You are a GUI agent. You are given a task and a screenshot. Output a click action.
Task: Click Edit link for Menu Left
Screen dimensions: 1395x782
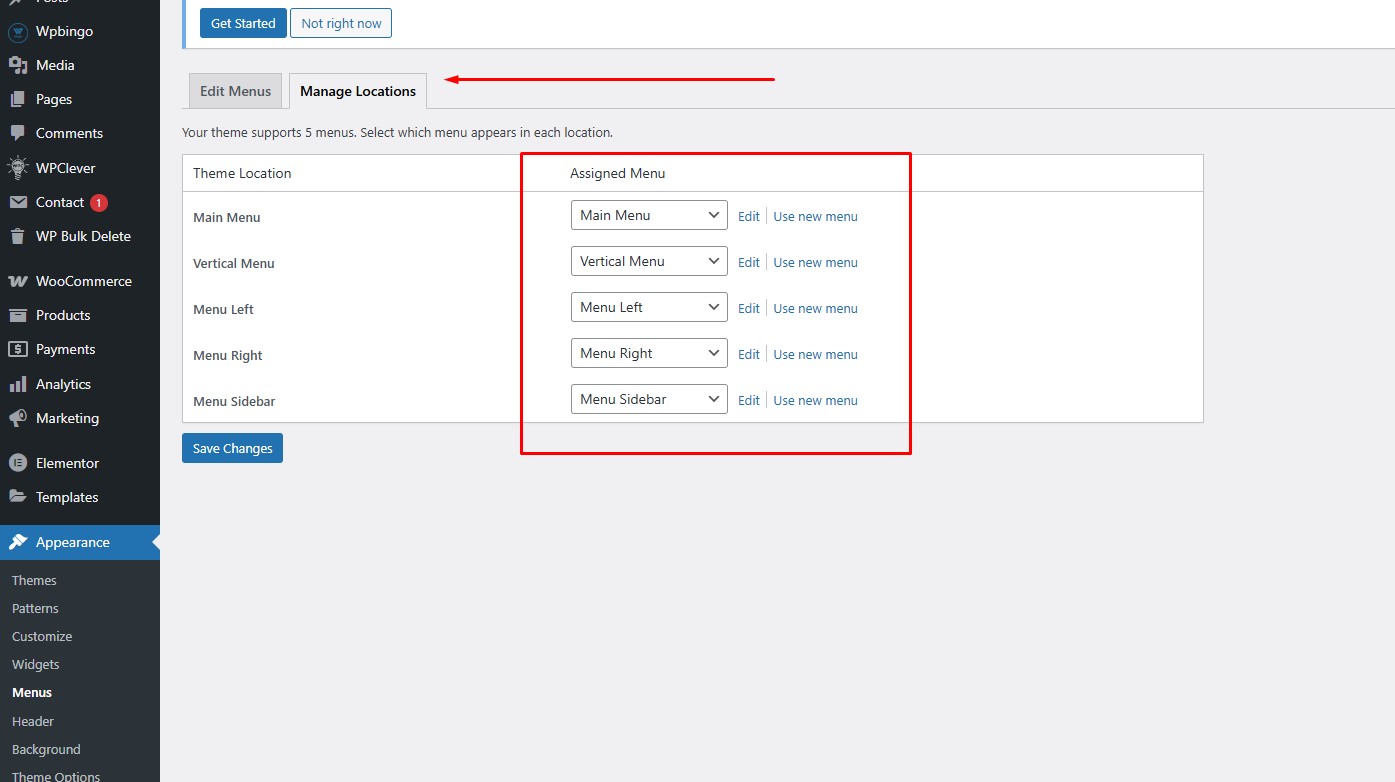click(x=748, y=308)
